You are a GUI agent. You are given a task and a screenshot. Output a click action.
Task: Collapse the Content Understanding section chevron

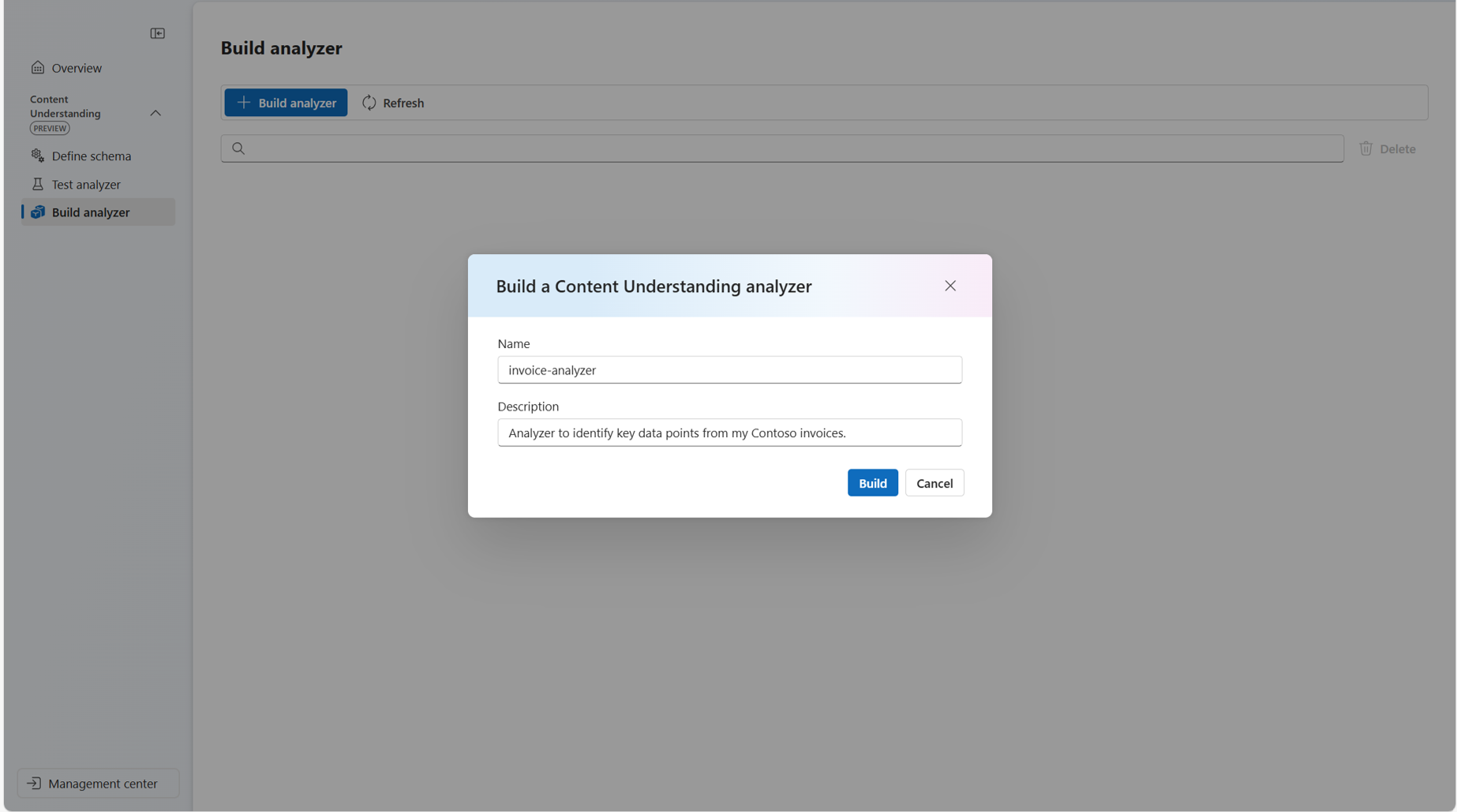tap(155, 114)
